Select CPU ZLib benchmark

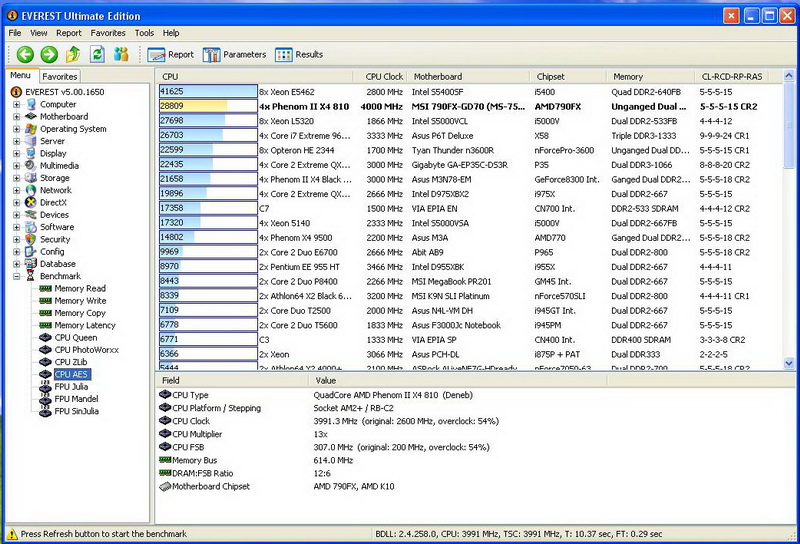(x=71, y=362)
